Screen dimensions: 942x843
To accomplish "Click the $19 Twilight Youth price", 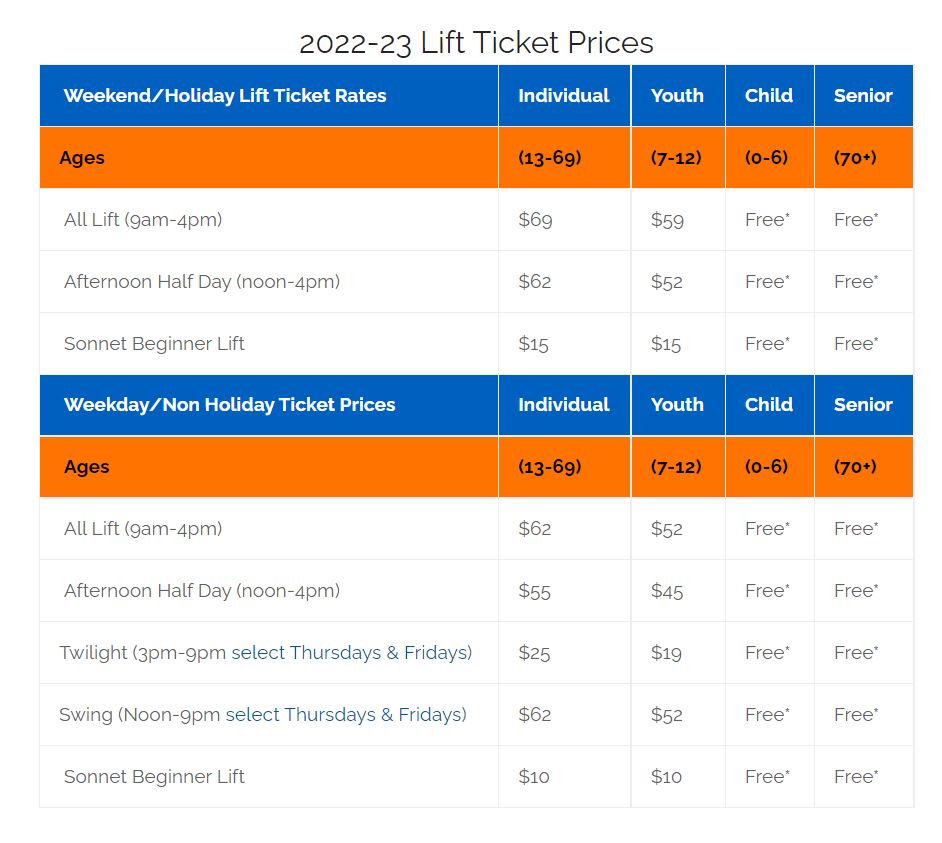I will [x=666, y=653].
